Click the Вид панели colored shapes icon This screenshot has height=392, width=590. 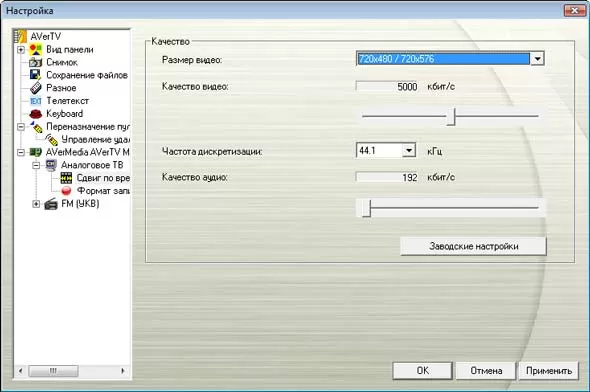36,49
